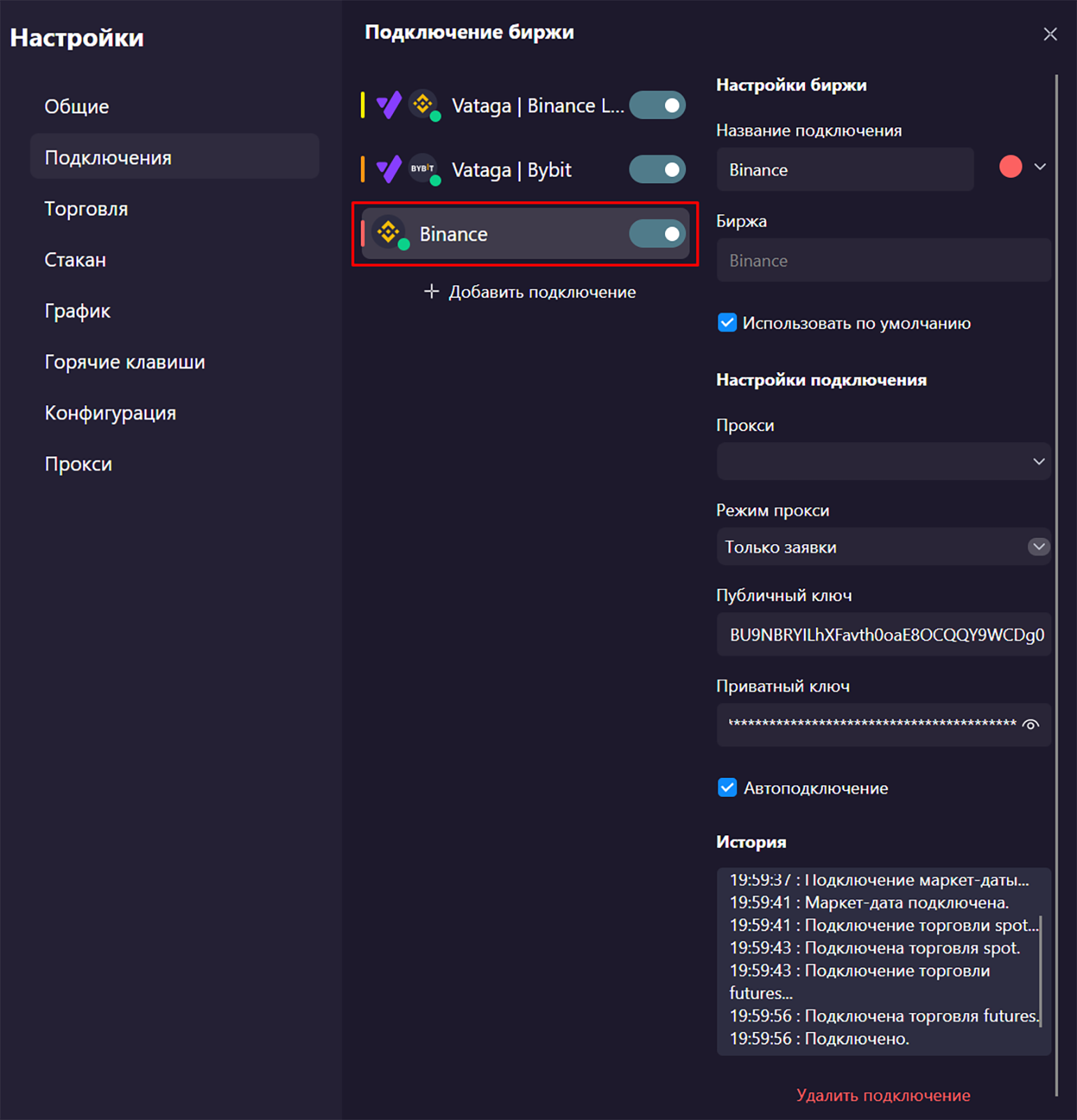Click log line 'Подключена торговля spot.'
The image size is (1077, 1120).
[875, 948]
